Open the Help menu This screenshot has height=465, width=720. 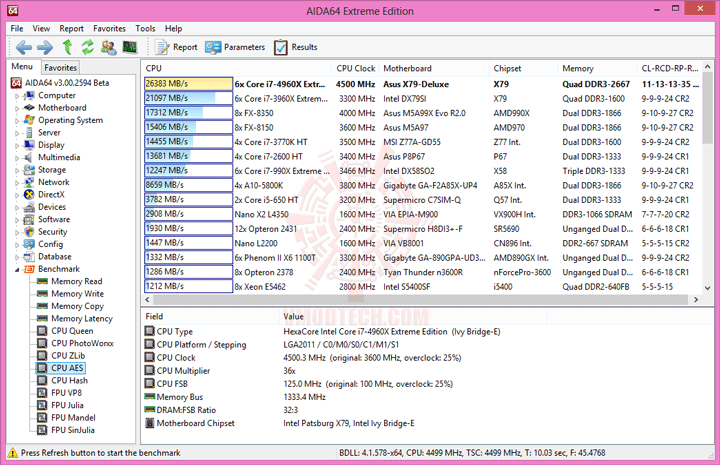[x=174, y=28]
